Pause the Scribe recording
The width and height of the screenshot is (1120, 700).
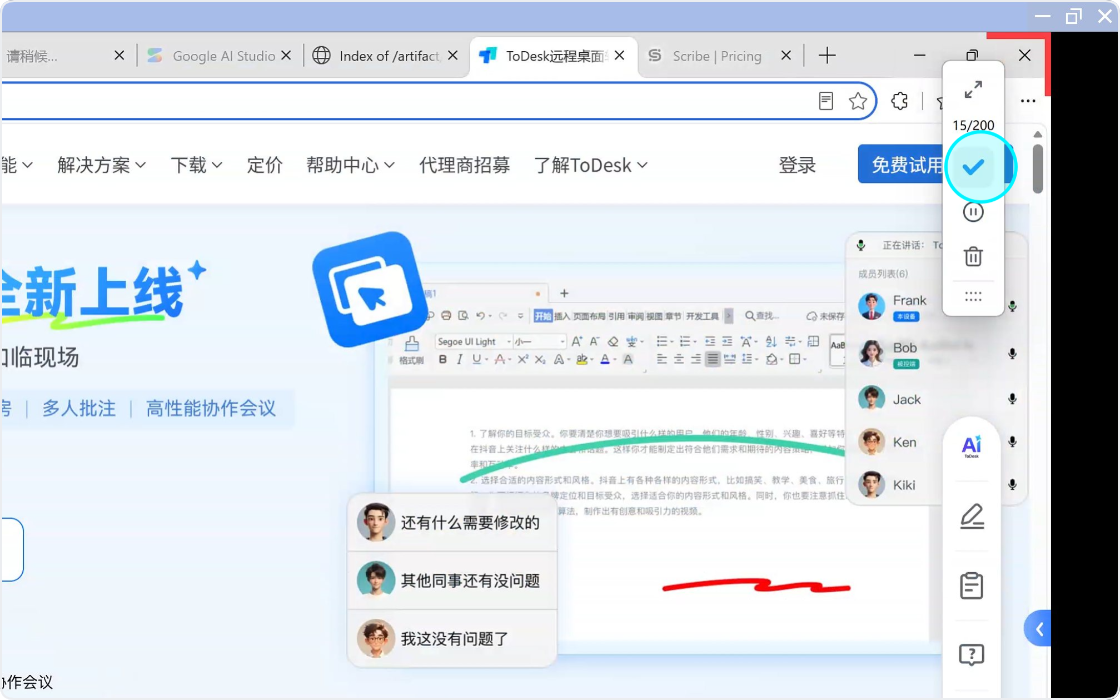(973, 211)
